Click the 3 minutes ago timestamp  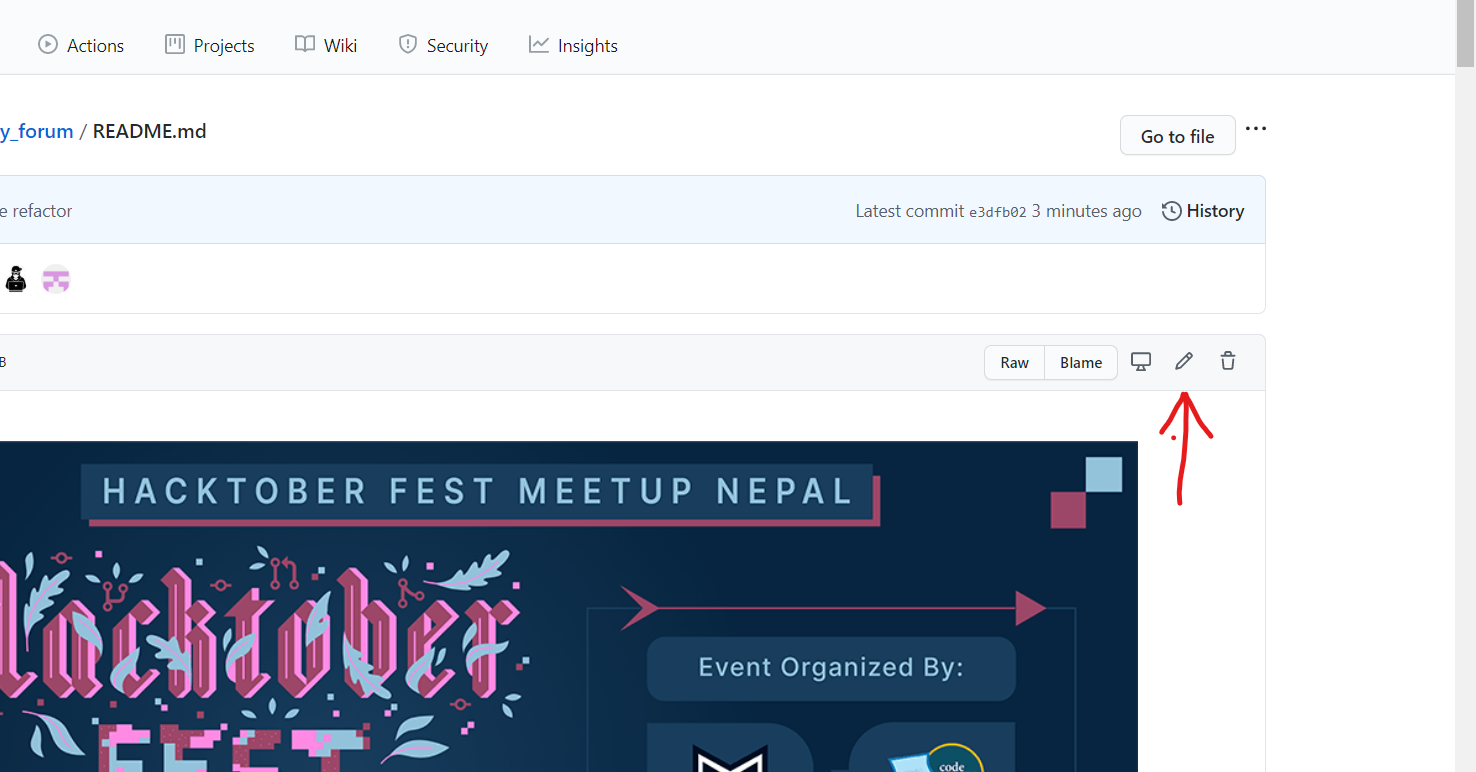[1087, 211]
